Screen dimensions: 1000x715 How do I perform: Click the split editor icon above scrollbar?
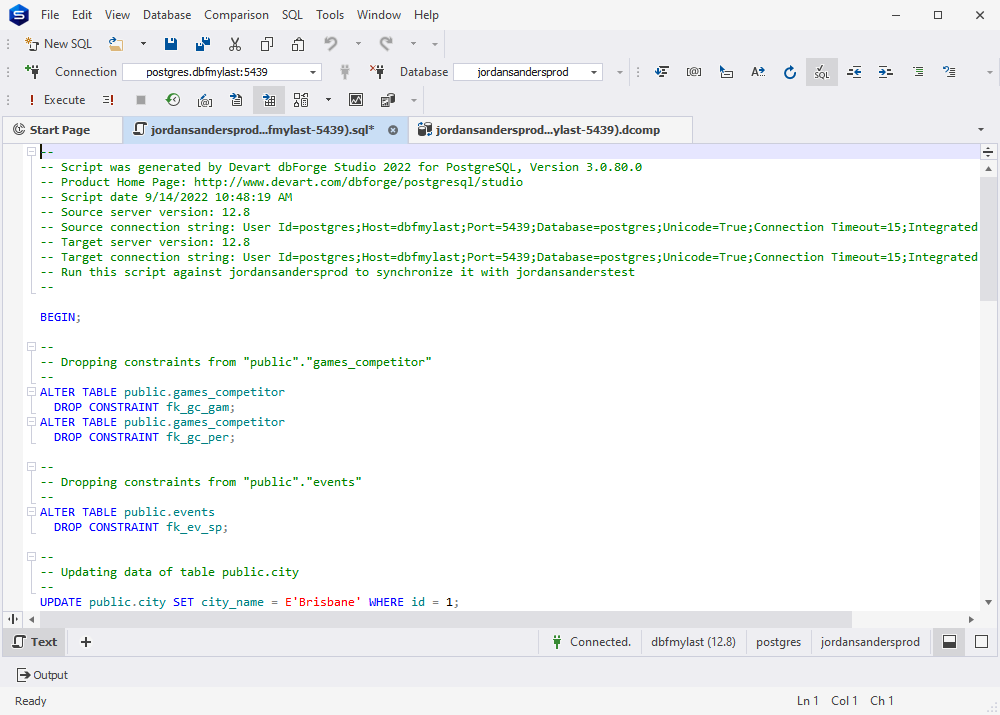(988, 152)
